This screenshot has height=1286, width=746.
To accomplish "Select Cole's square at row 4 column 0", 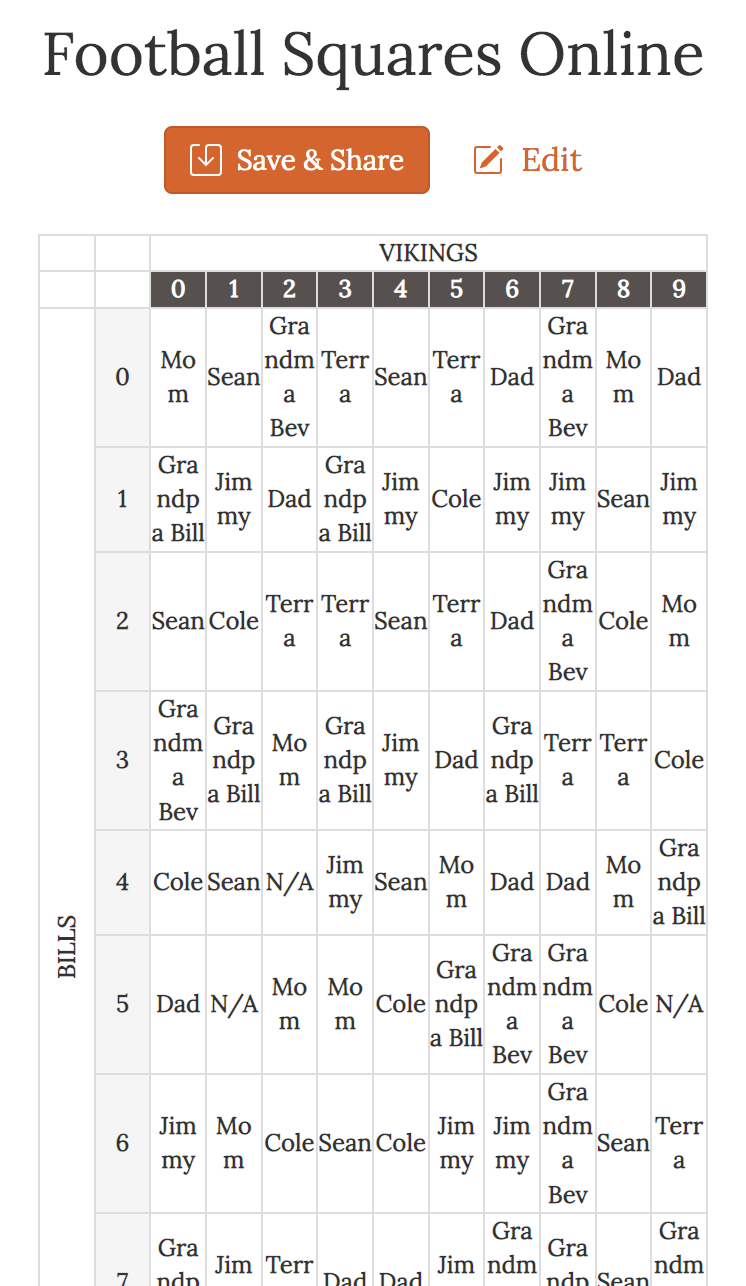I will (x=177, y=881).
